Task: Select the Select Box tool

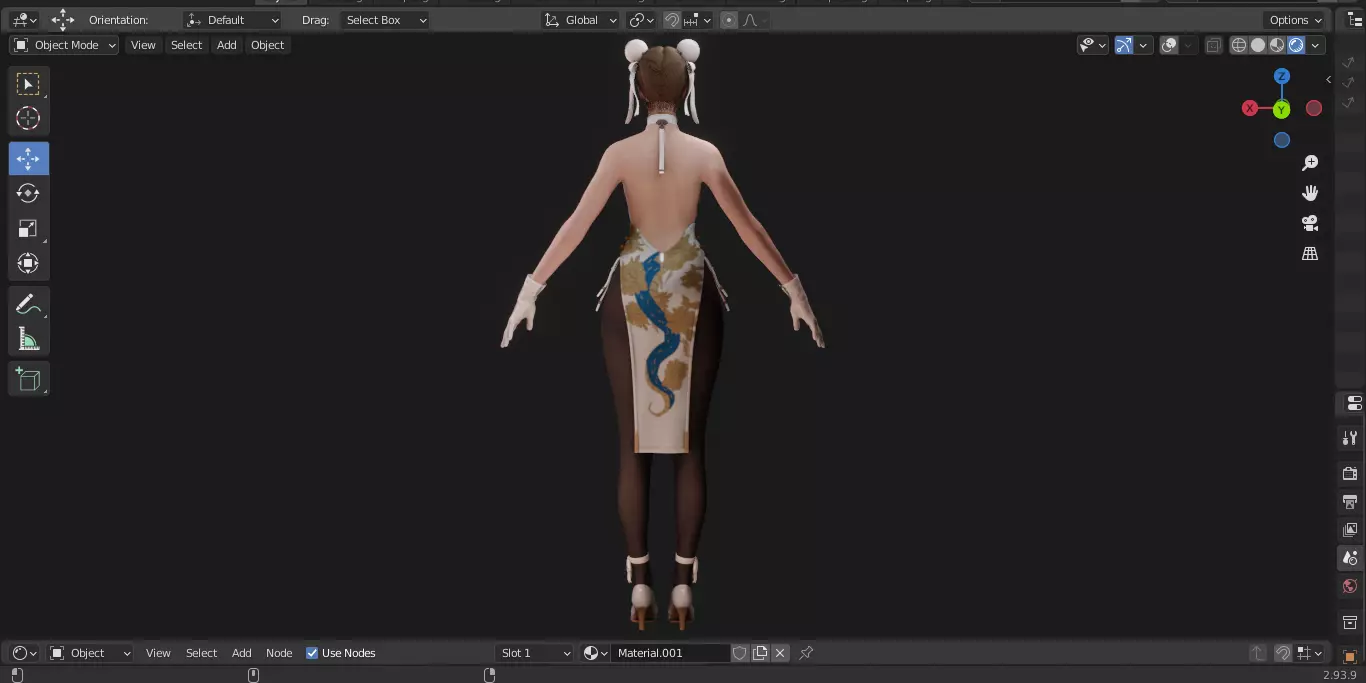Action: [28, 84]
